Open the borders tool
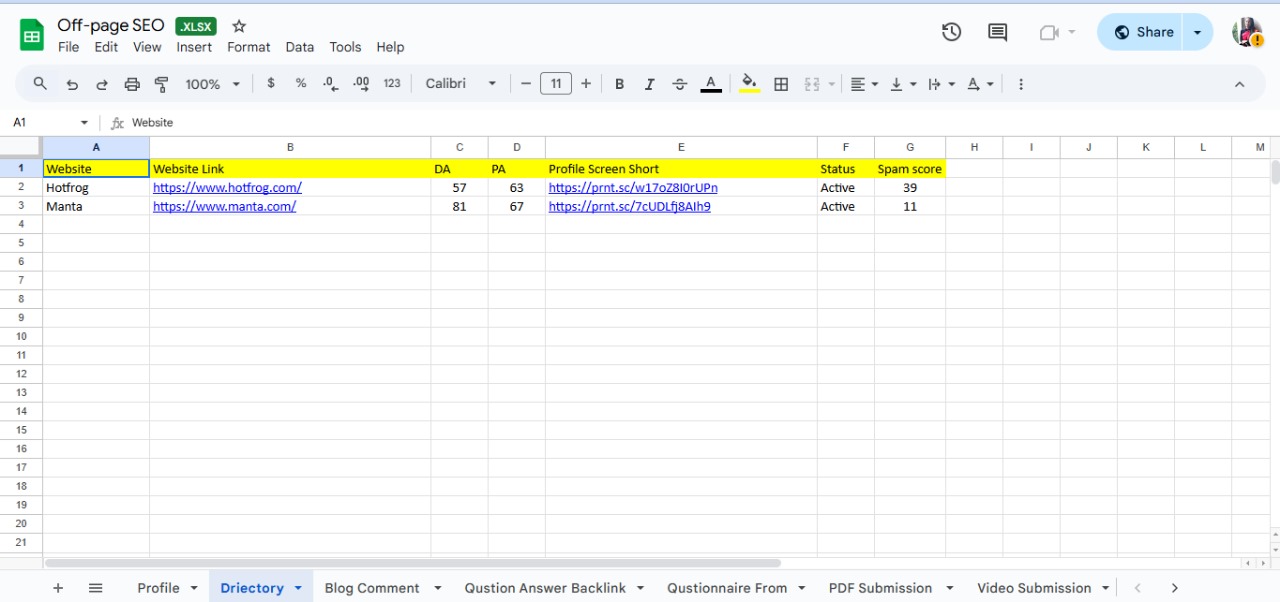 782,84
